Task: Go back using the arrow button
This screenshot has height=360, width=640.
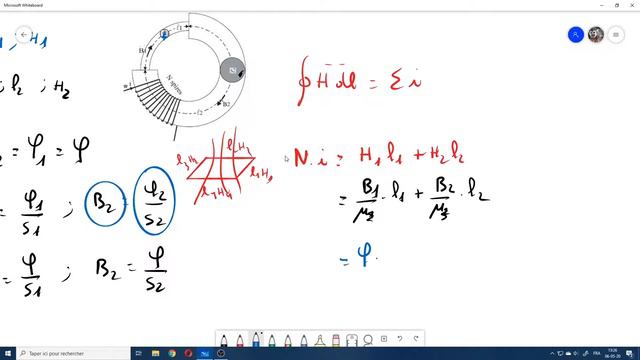Action: (x=24, y=35)
